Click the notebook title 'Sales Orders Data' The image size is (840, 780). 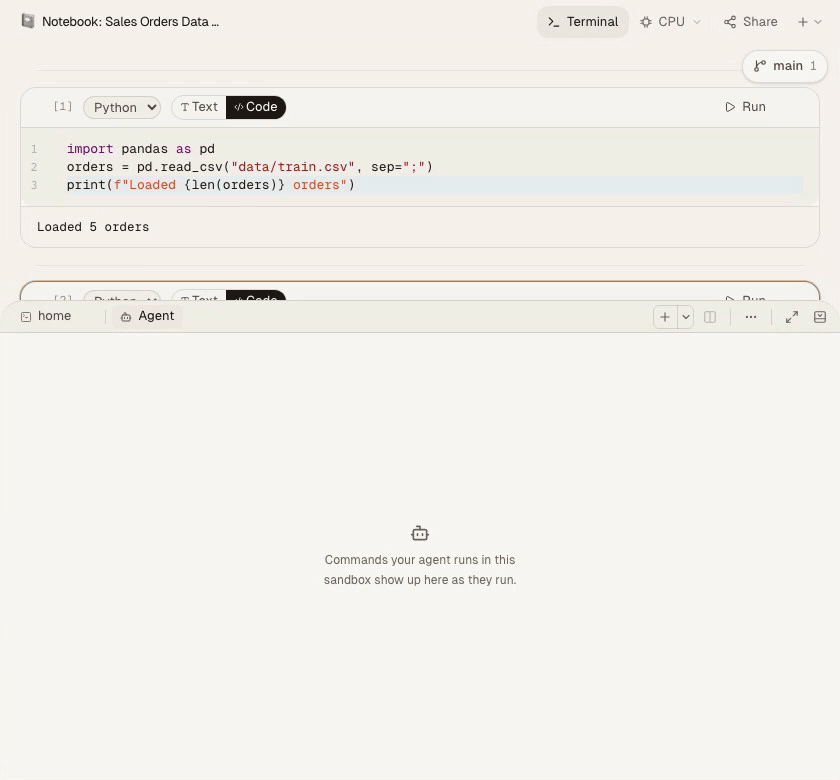pos(130,22)
